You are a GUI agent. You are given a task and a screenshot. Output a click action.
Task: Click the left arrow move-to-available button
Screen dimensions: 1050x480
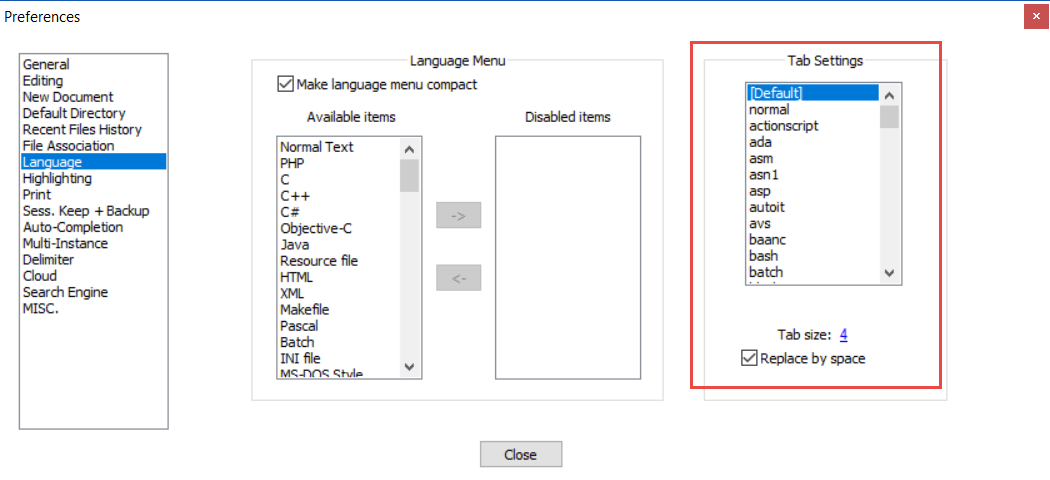459,277
